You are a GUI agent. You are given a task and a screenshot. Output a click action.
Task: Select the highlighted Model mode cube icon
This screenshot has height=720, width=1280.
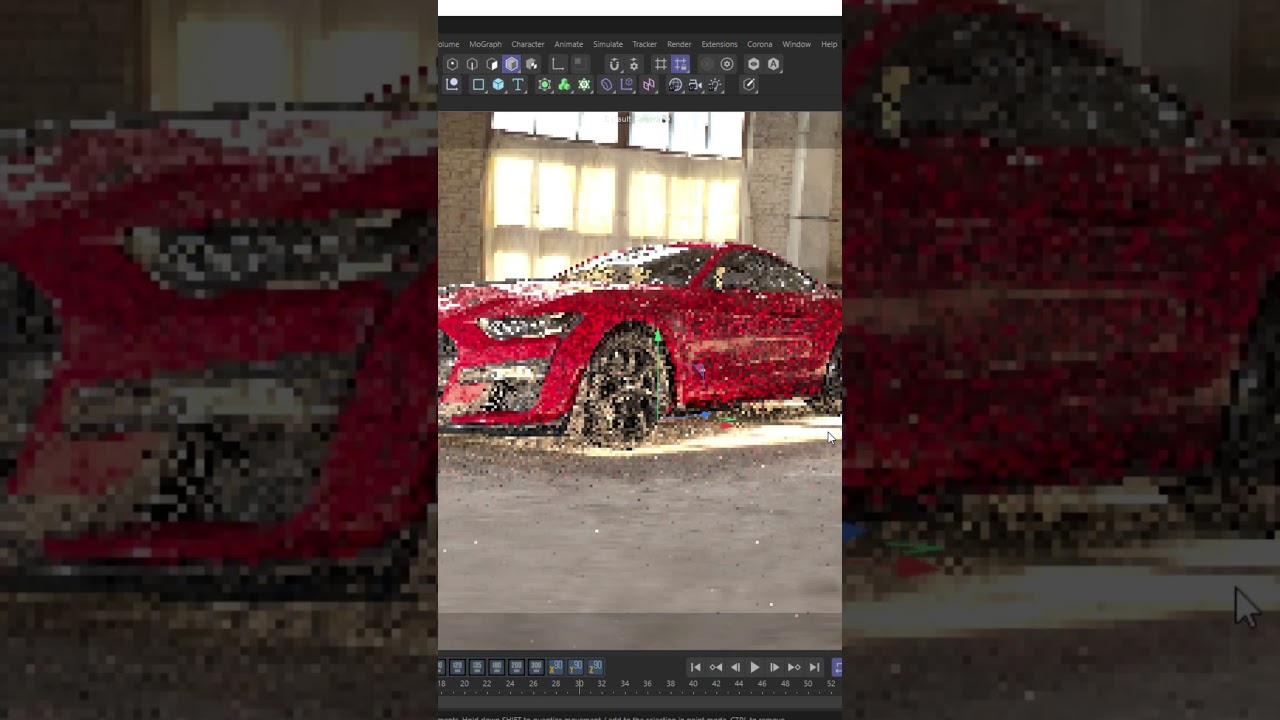tap(511, 64)
